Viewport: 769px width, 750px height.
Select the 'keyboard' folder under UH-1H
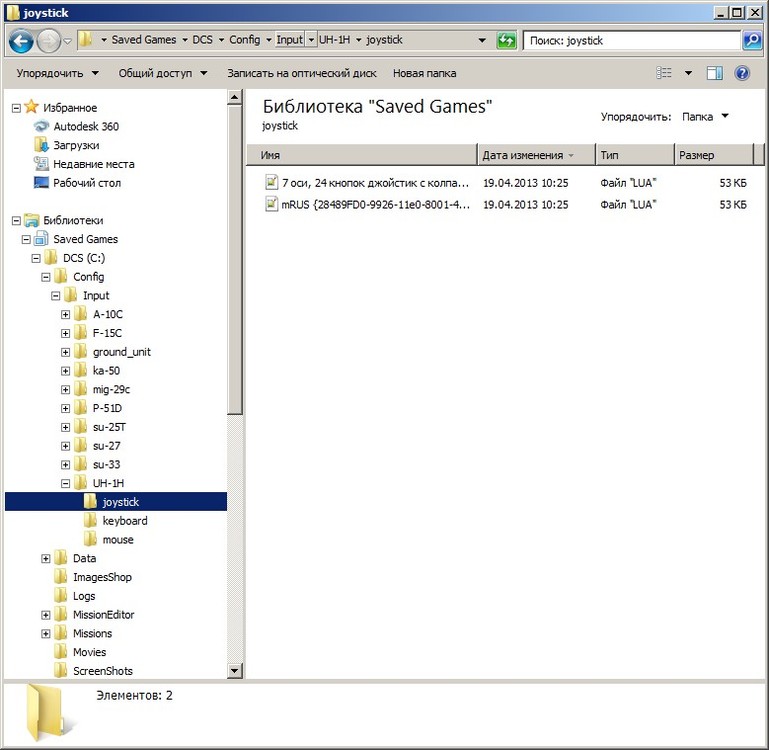[x=125, y=521]
